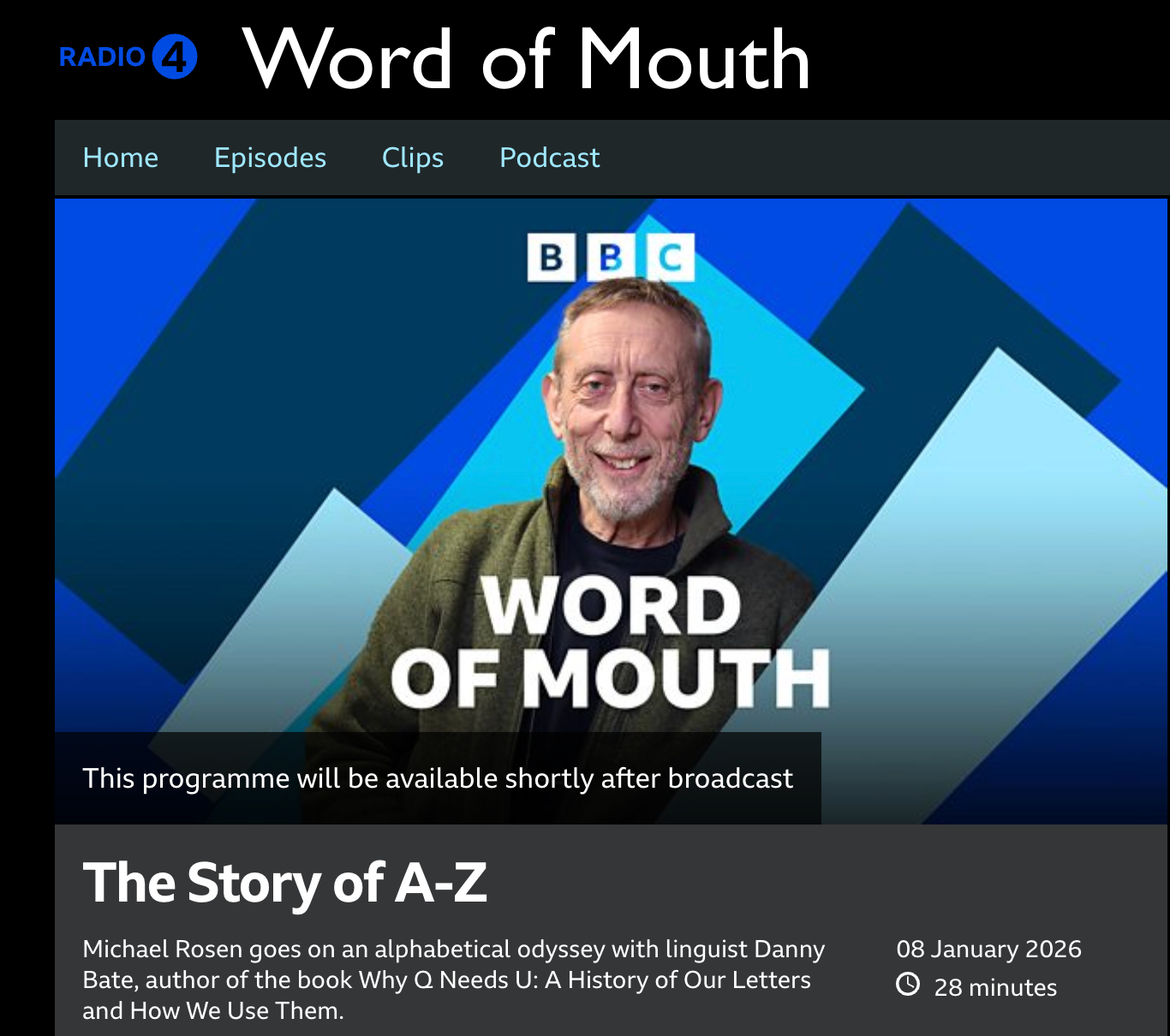This screenshot has height=1036, width=1170.
Task: Click the C block of BBC logo
Action: tap(671, 257)
